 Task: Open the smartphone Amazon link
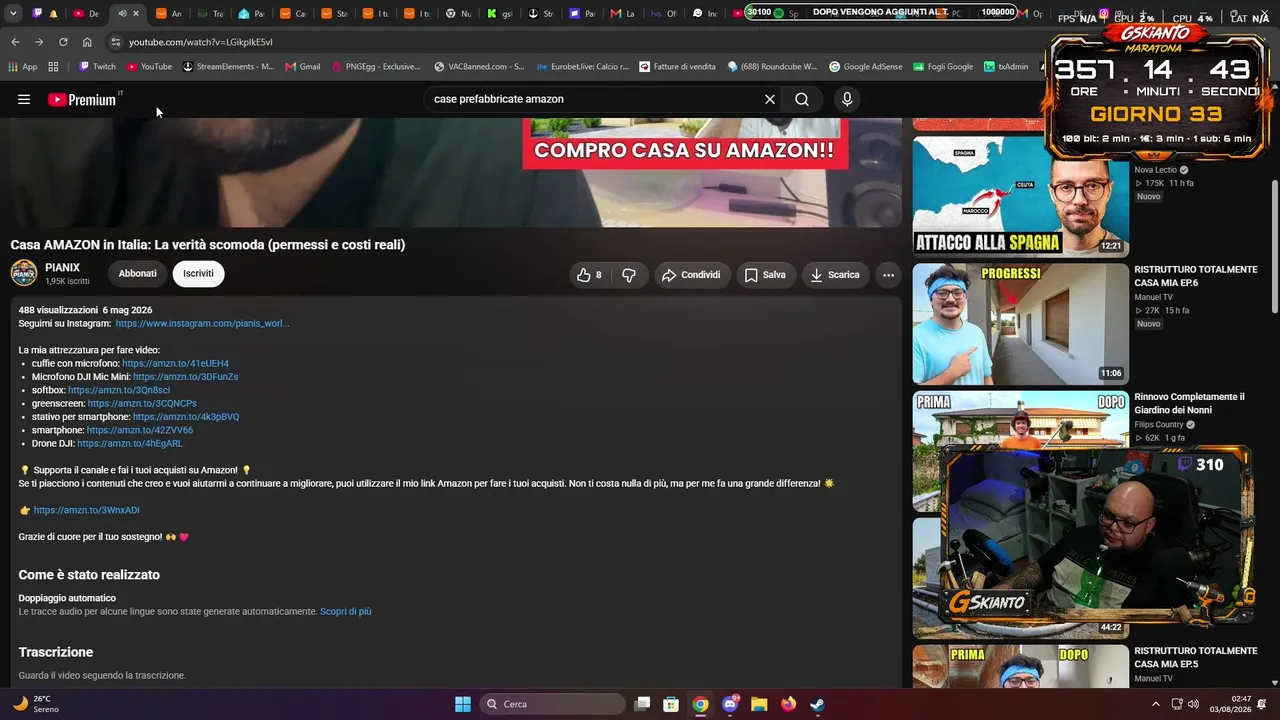coord(140,430)
